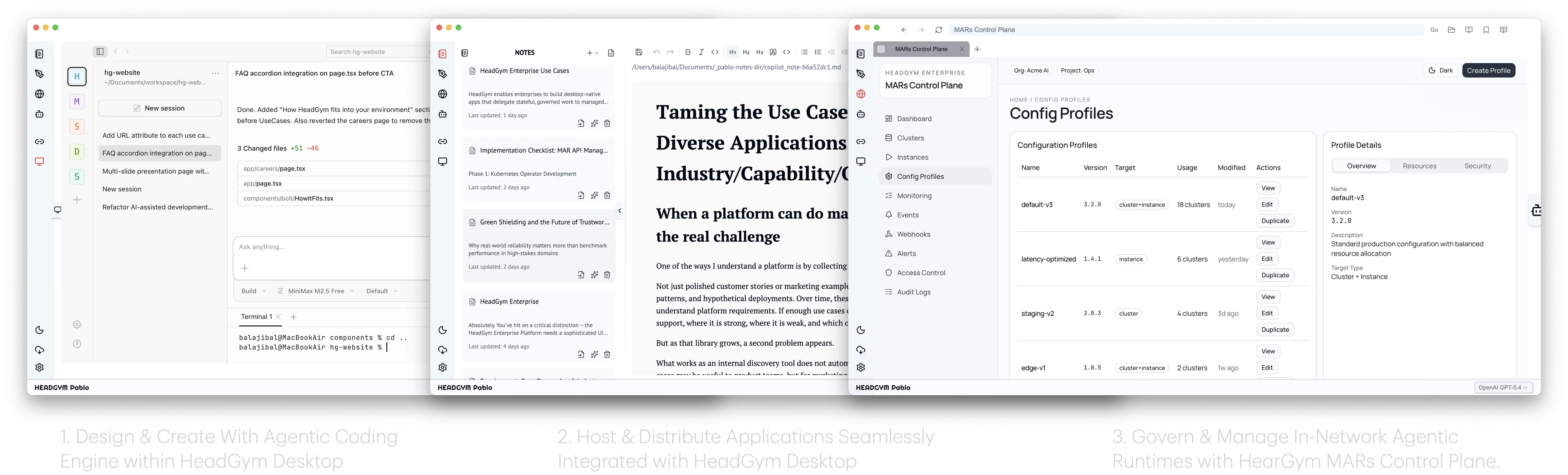Click Edit for the latency-optimized profile

pos(1267,259)
